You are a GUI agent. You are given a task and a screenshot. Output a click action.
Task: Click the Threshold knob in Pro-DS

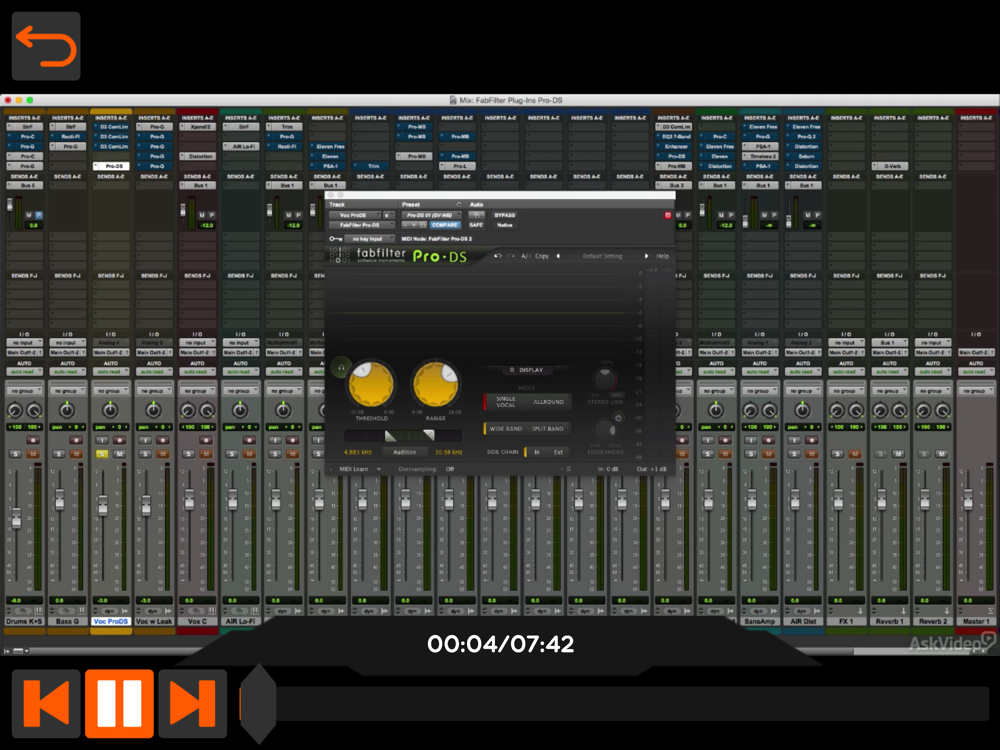point(371,385)
